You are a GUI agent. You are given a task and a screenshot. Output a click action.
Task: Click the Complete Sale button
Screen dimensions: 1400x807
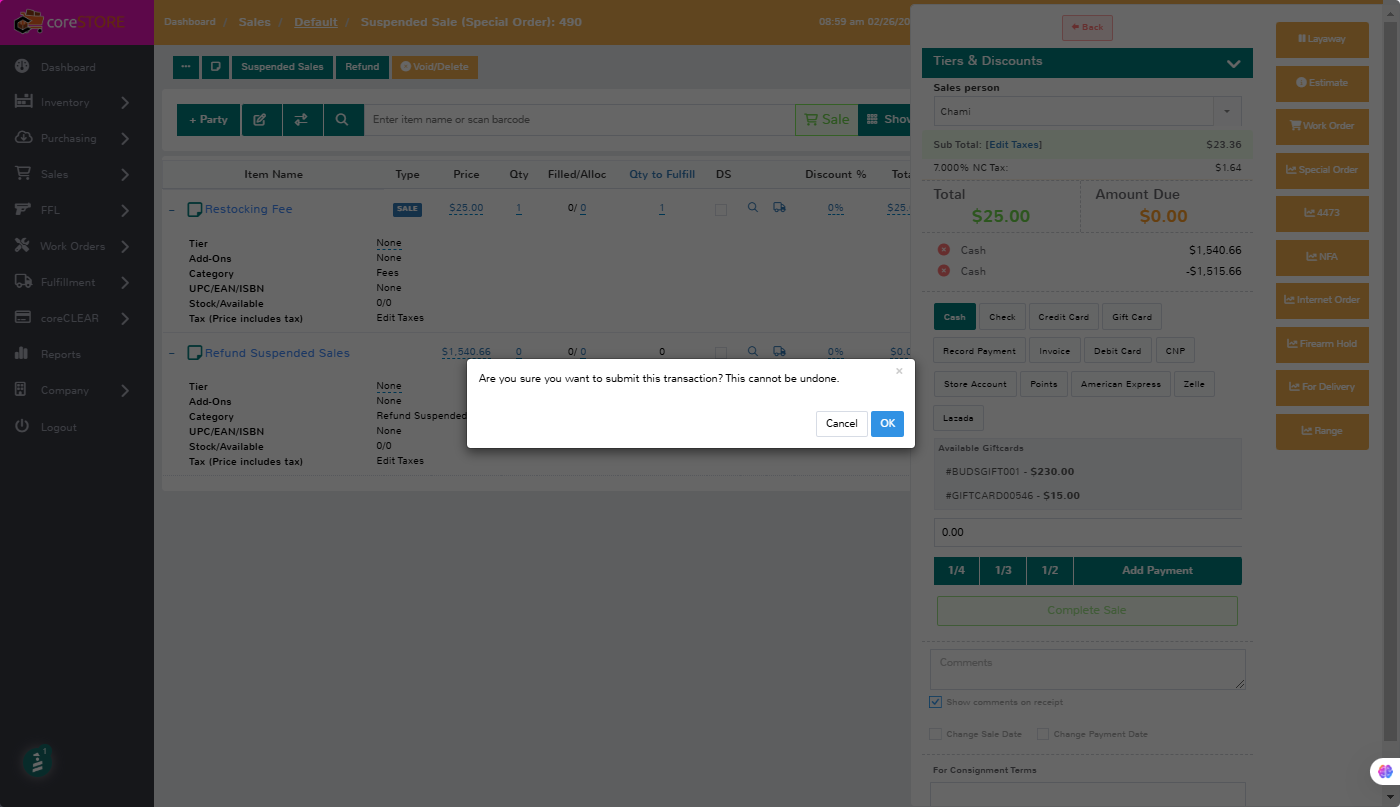(x=1087, y=611)
